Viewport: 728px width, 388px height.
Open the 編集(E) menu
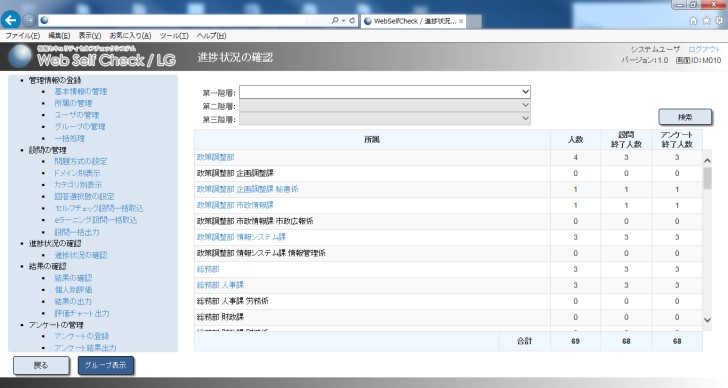[x=59, y=36]
